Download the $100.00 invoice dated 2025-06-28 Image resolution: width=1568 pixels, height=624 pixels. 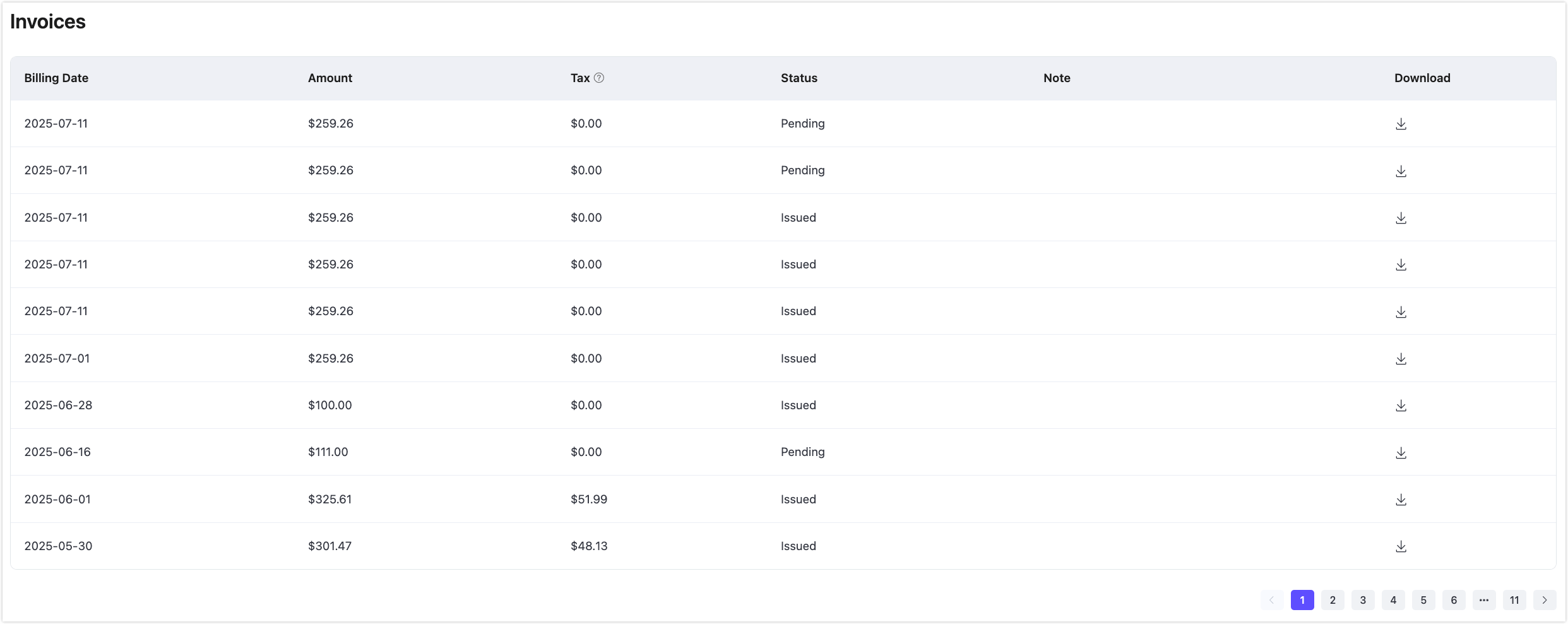pyautogui.click(x=1401, y=405)
